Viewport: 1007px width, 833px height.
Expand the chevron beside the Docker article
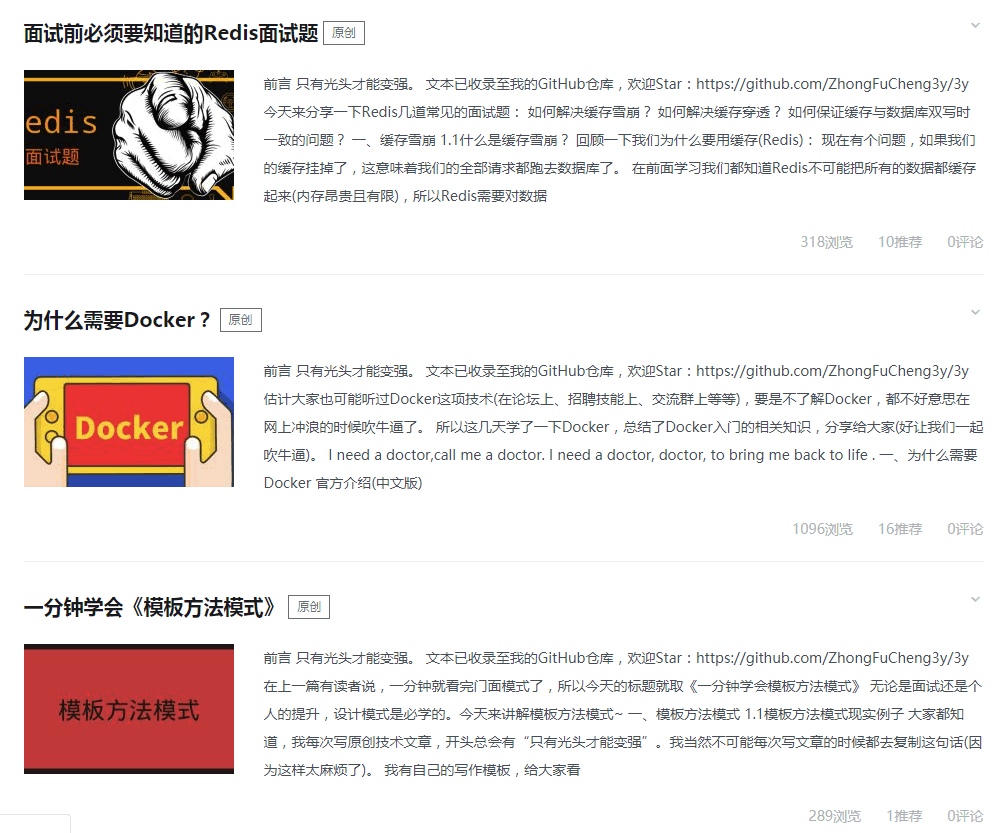point(976,313)
